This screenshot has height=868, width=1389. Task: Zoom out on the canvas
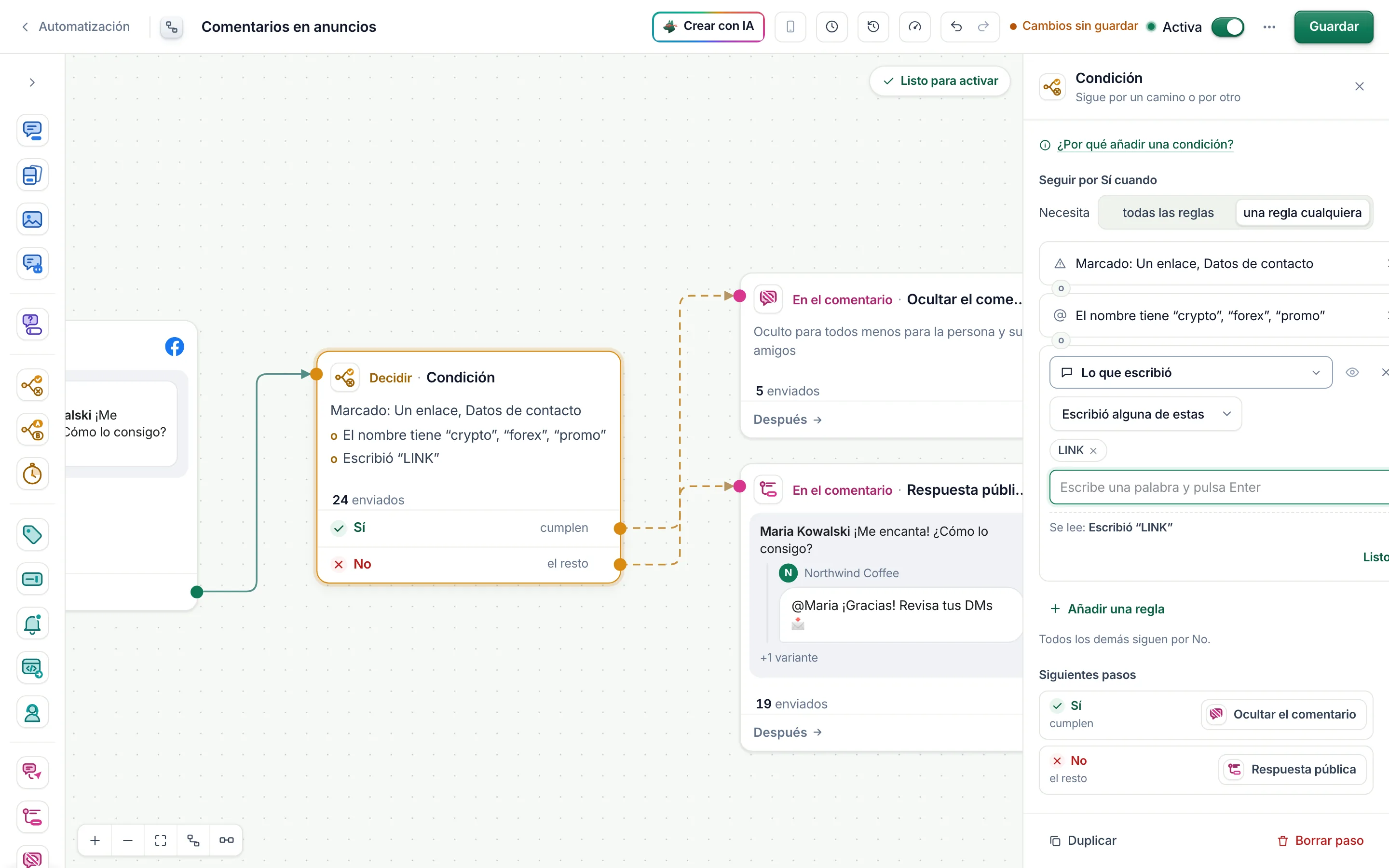click(x=128, y=840)
